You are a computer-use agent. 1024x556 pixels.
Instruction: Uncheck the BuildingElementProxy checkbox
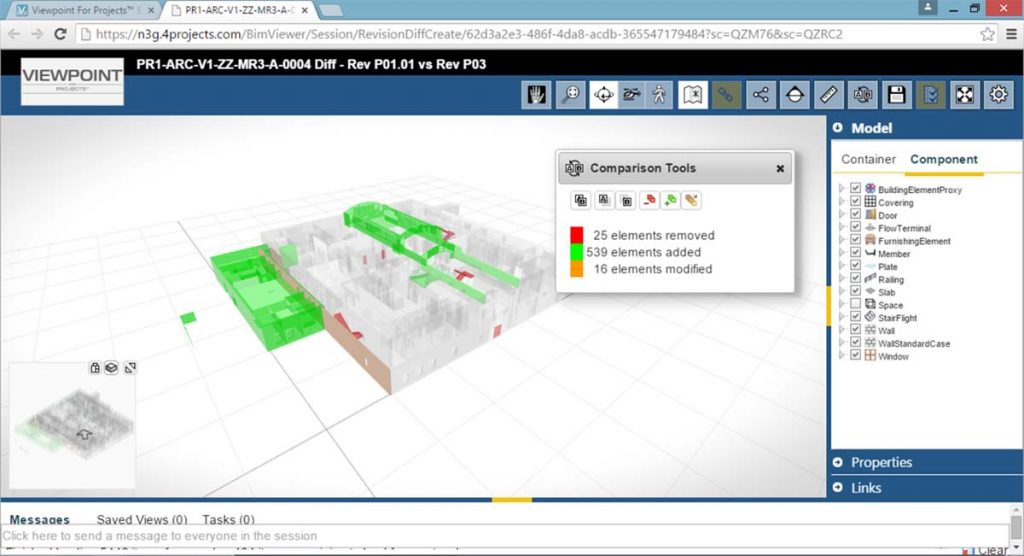click(x=855, y=189)
